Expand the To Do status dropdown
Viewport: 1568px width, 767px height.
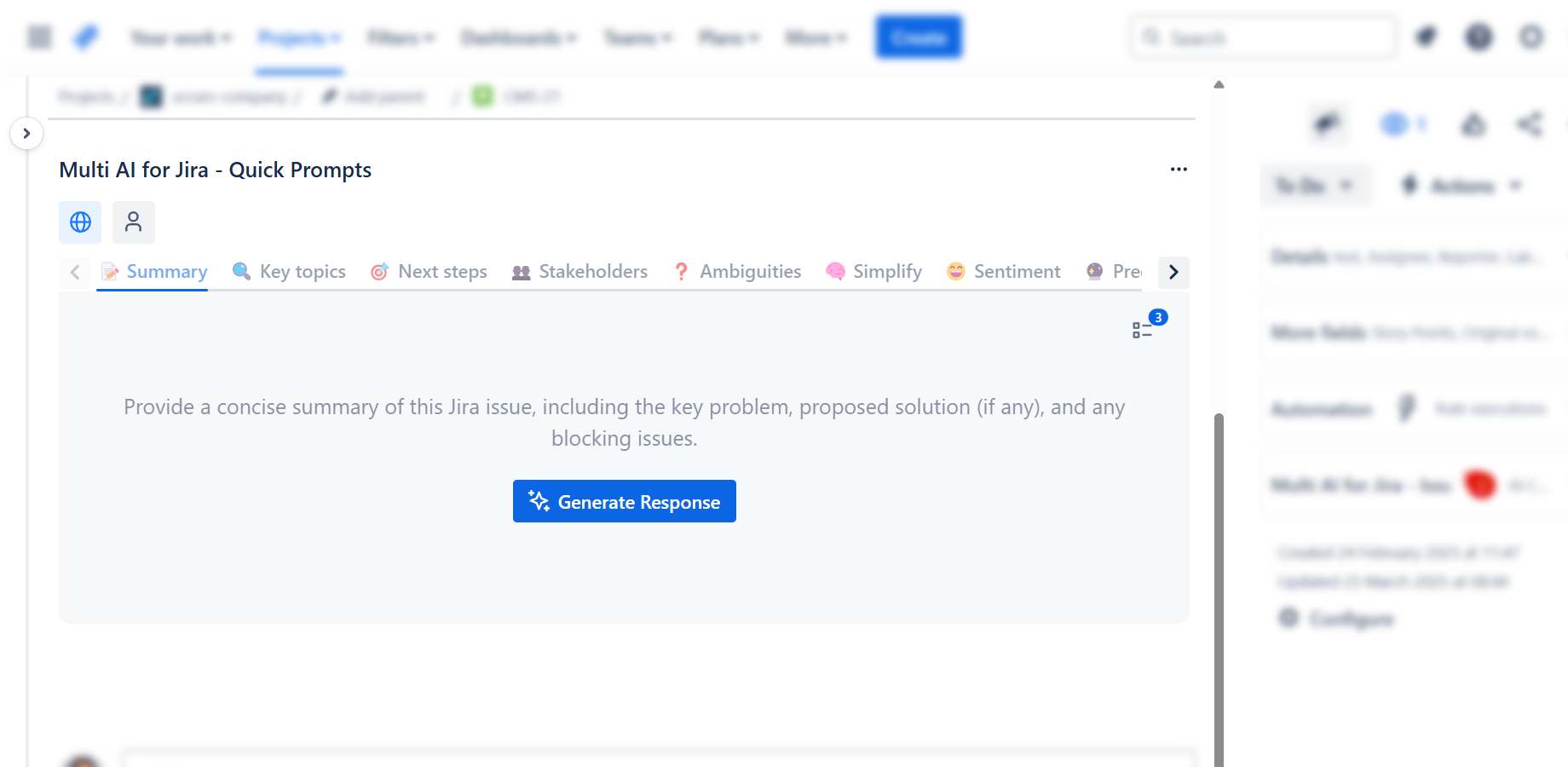(x=1315, y=186)
